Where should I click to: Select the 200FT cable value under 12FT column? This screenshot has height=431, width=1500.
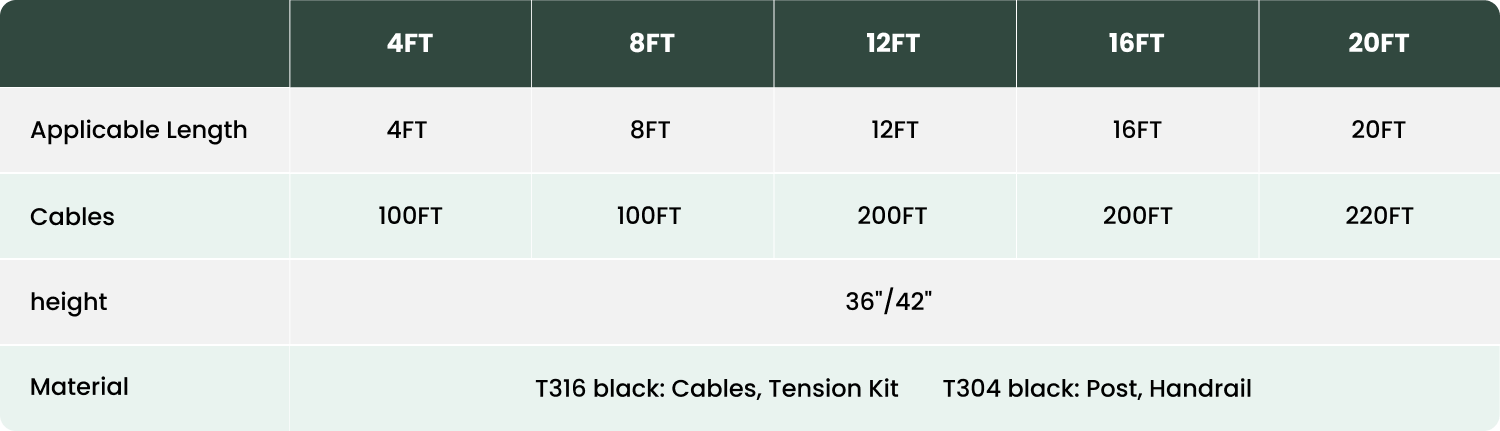pyautogui.click(x=892, y=216)
